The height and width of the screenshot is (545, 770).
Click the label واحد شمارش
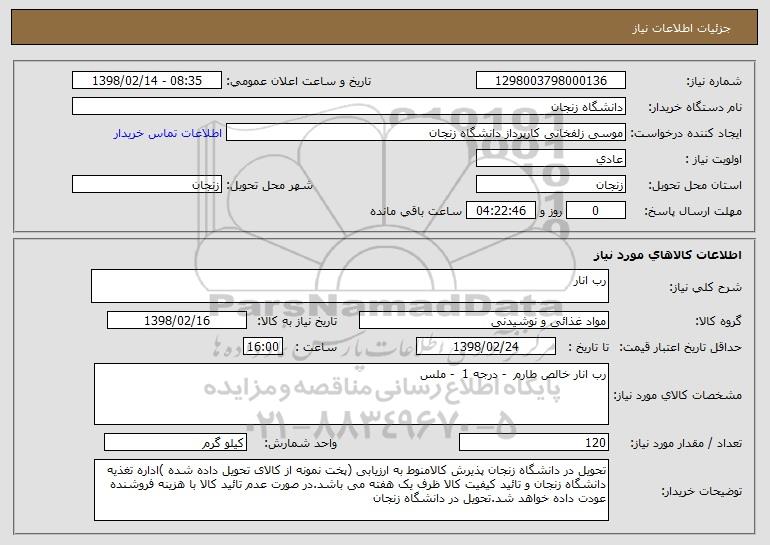301,443
